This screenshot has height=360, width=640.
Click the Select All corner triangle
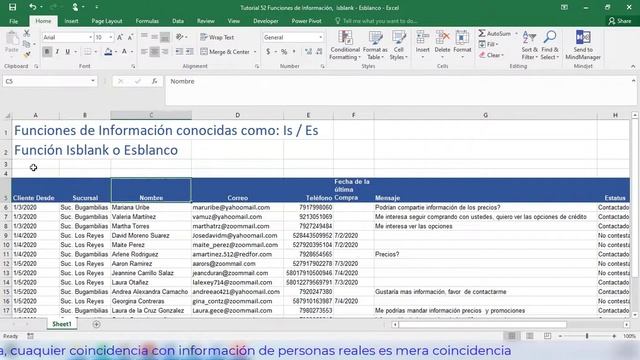[x=7, y=116]
